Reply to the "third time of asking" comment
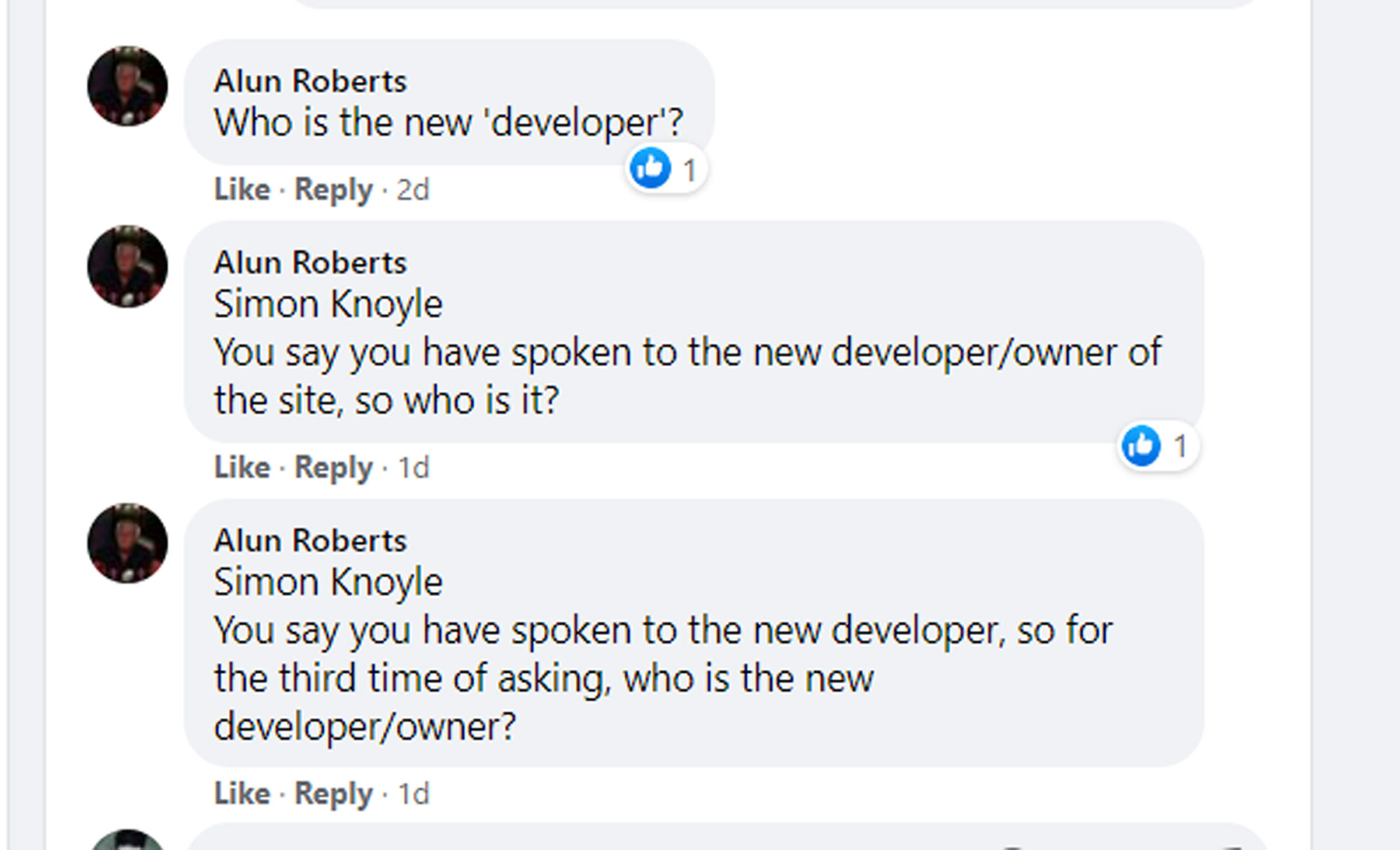Image resolution: width=1400 pixels, height=850 pixels. [333, 794]
